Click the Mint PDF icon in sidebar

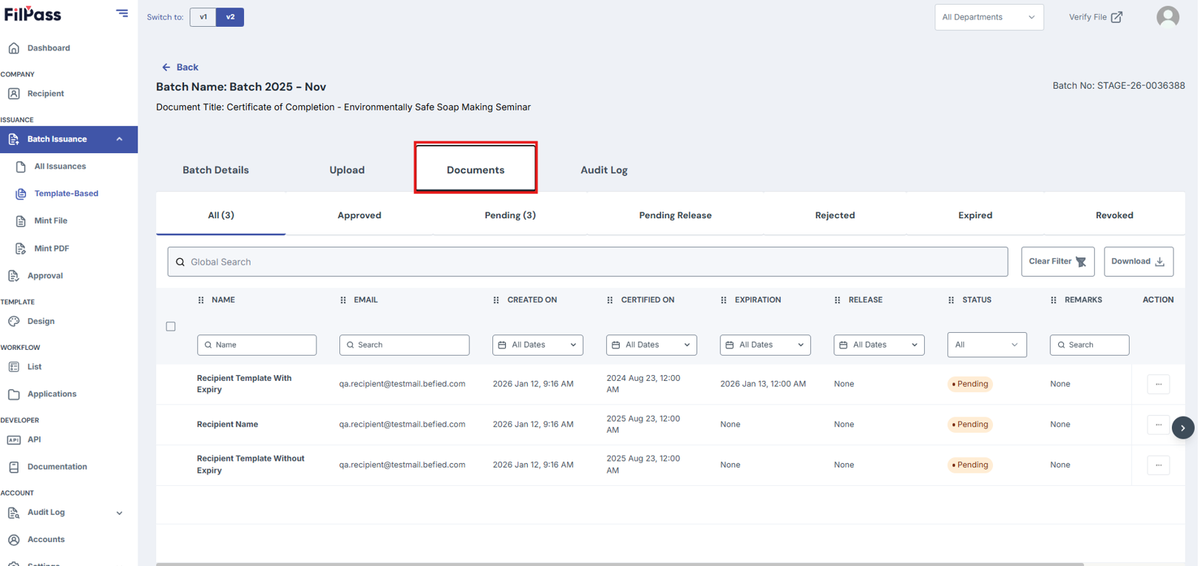click(23, 248)
